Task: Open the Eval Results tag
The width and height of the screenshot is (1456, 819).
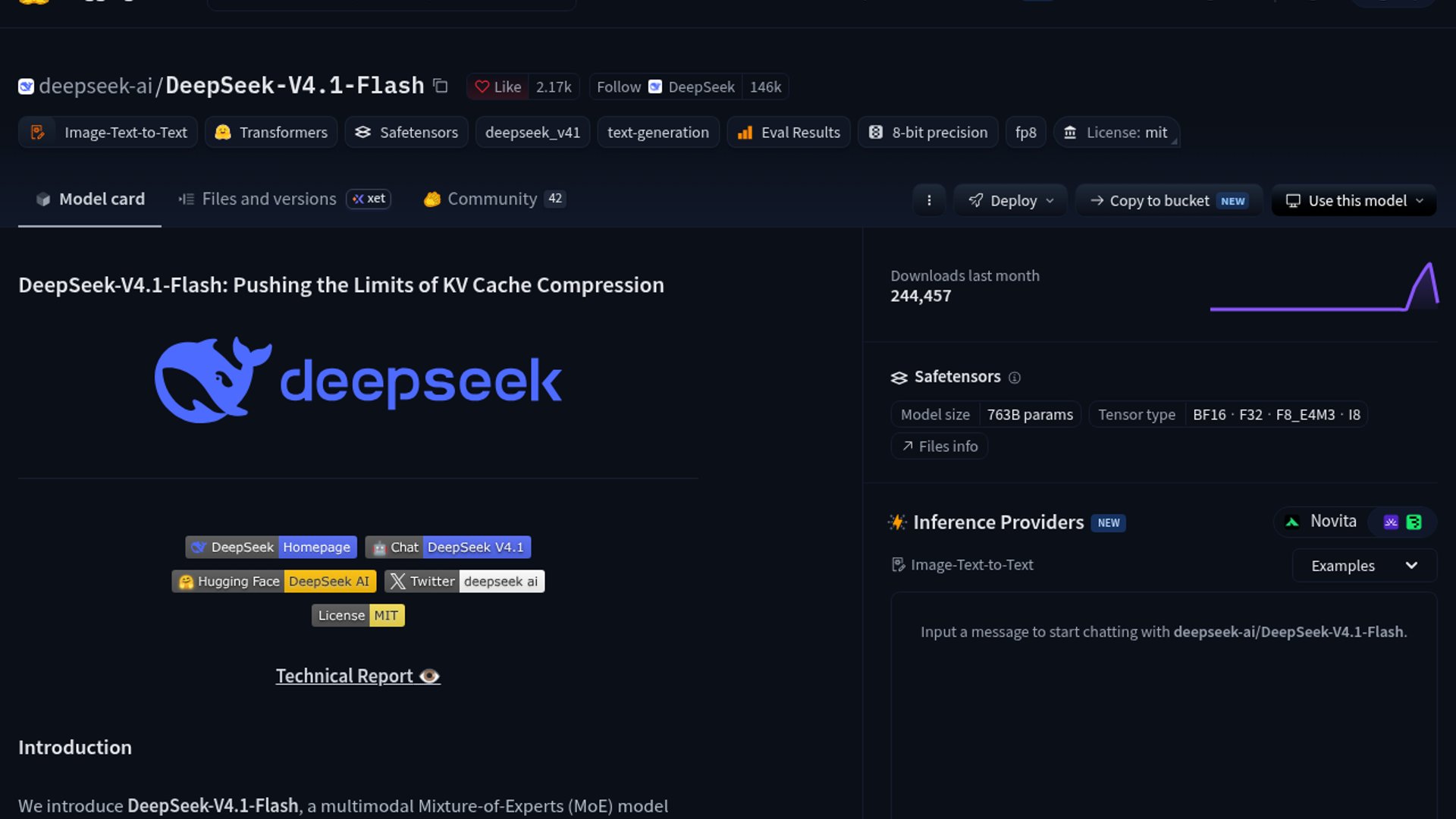Action: click(789, 132)
